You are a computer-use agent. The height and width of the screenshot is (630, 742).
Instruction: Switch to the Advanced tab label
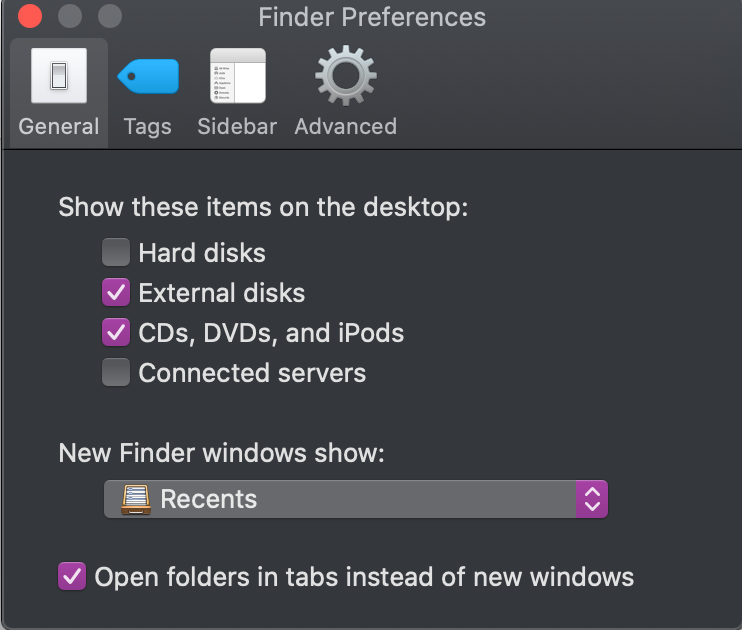point(346,126)
